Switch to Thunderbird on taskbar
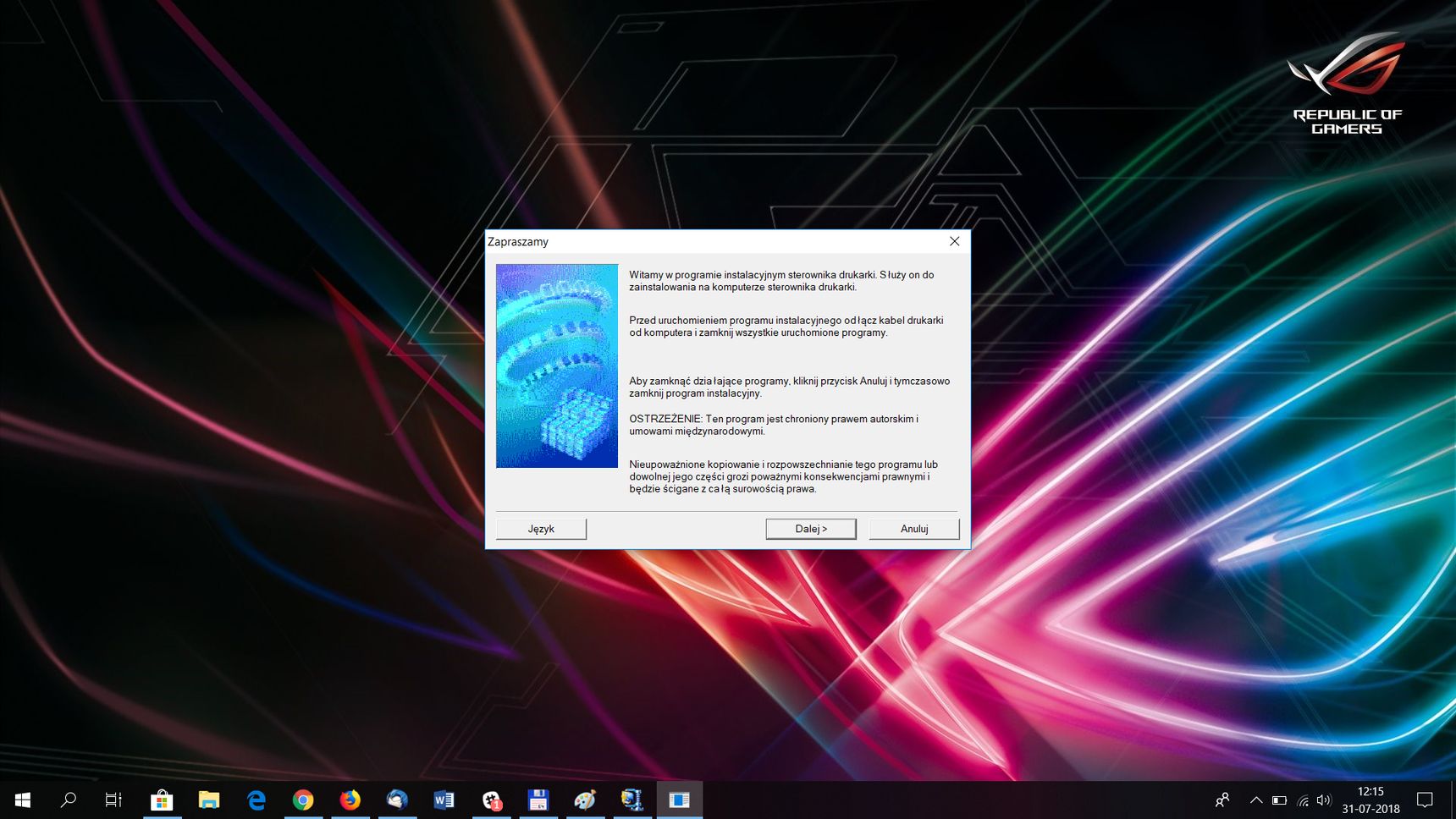 397,800
